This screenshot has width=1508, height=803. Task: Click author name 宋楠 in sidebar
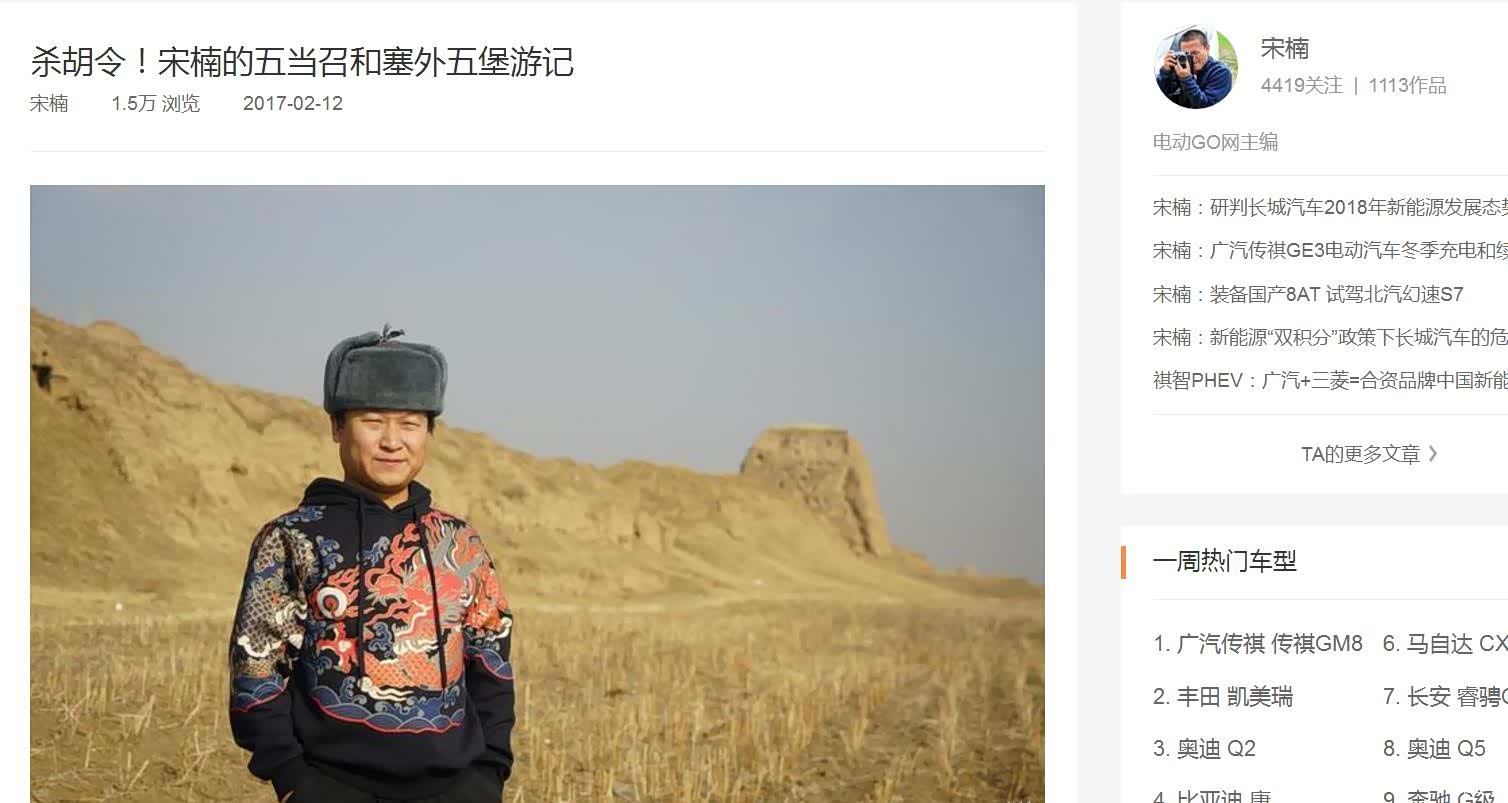pos(1284,48)
